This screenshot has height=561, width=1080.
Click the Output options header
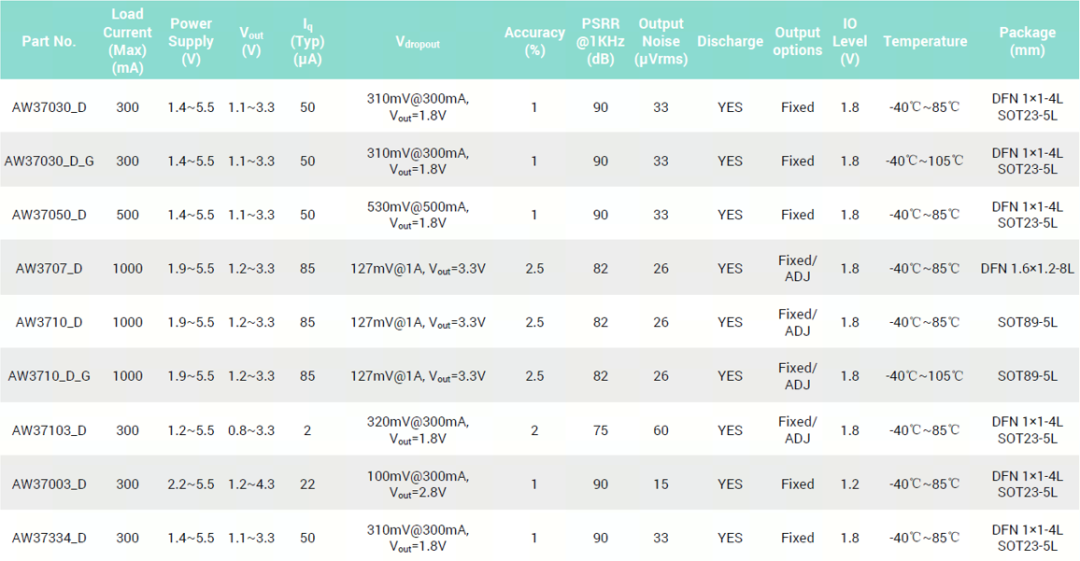click(798, 41)
